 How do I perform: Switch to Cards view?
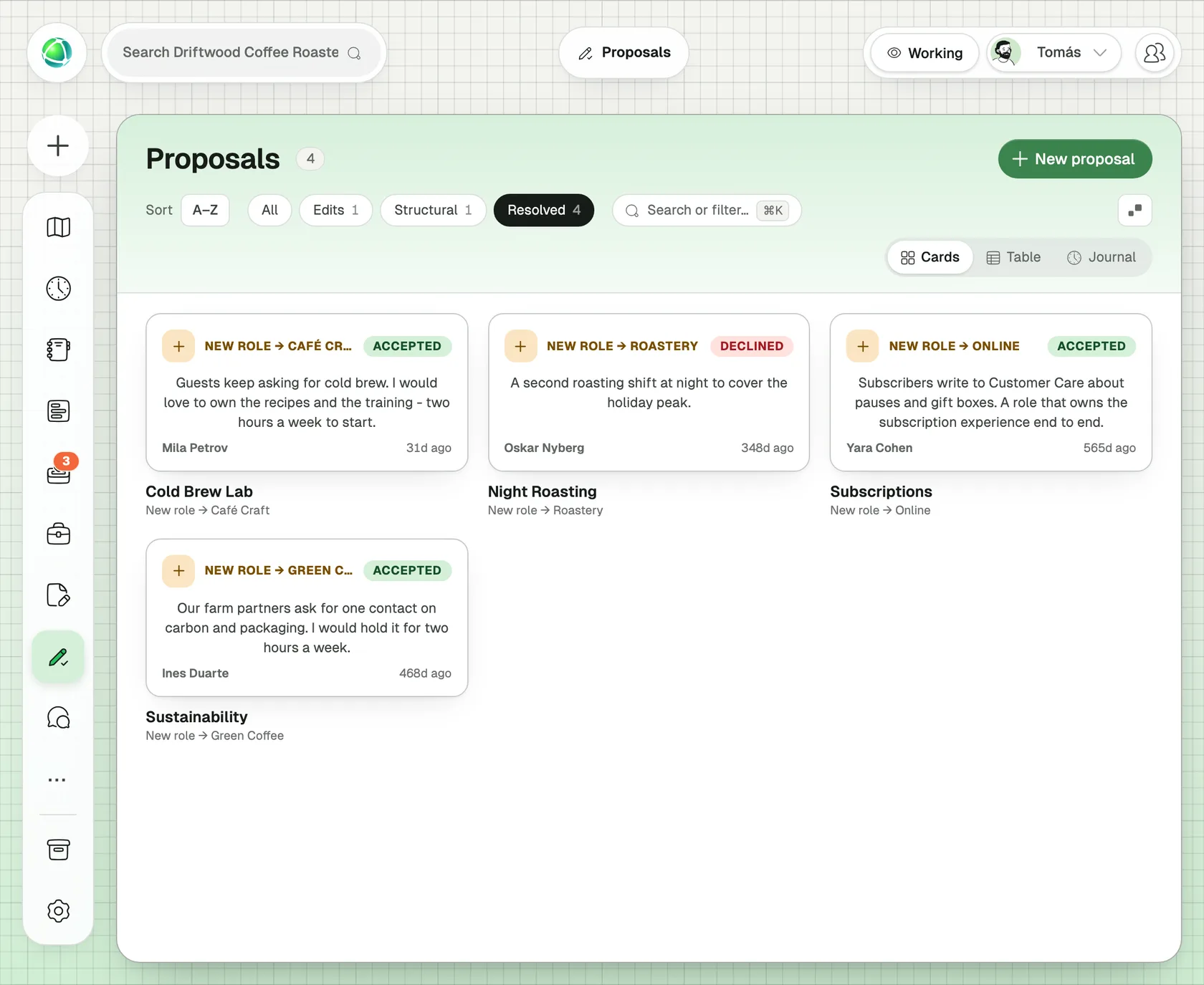pos(930,257)
